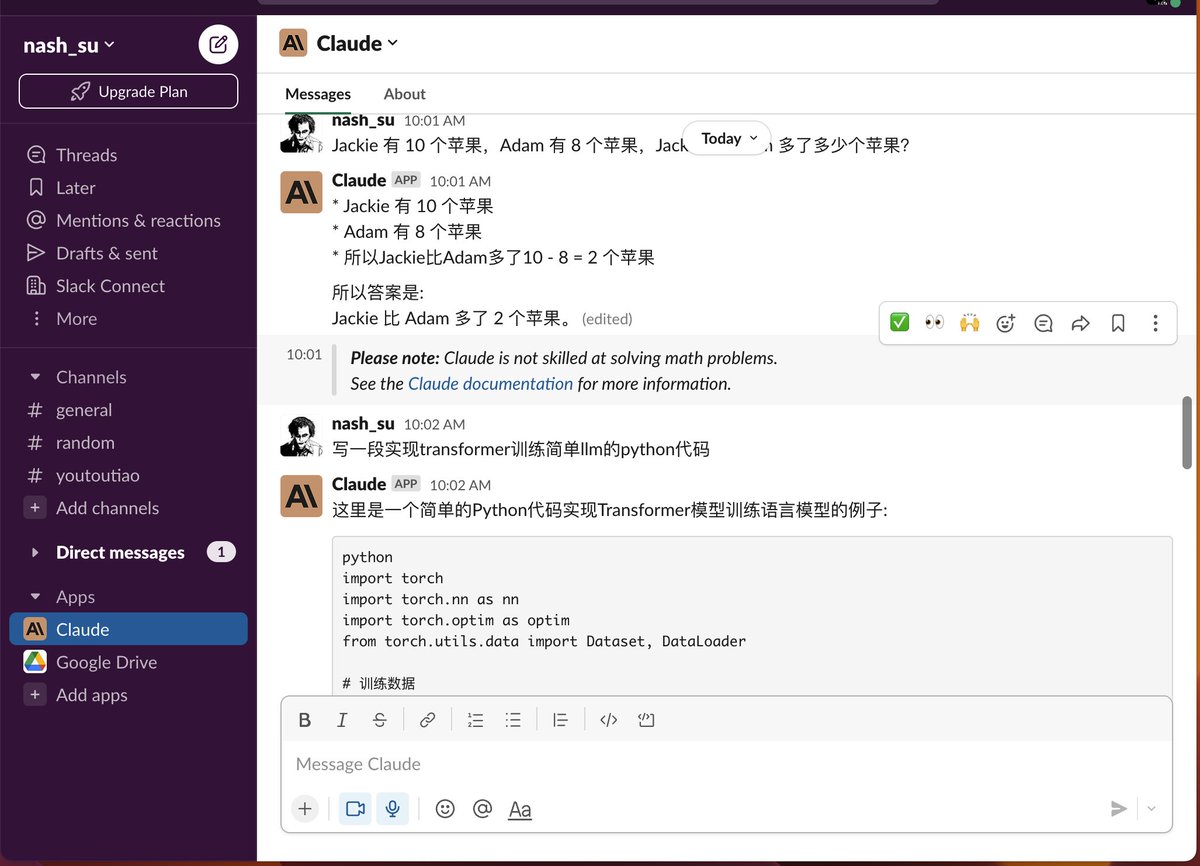The height and width of the screenshot is (866, 1200).
Task: Select the Claude app in sidebar
Action: (128, 629)
